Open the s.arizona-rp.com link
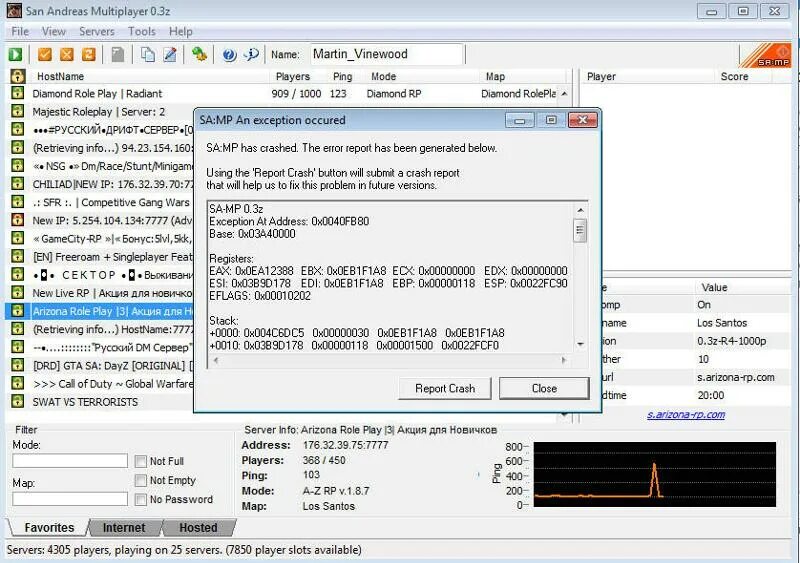The width and height of the screenshot is (800, 563). coord(686,414)
